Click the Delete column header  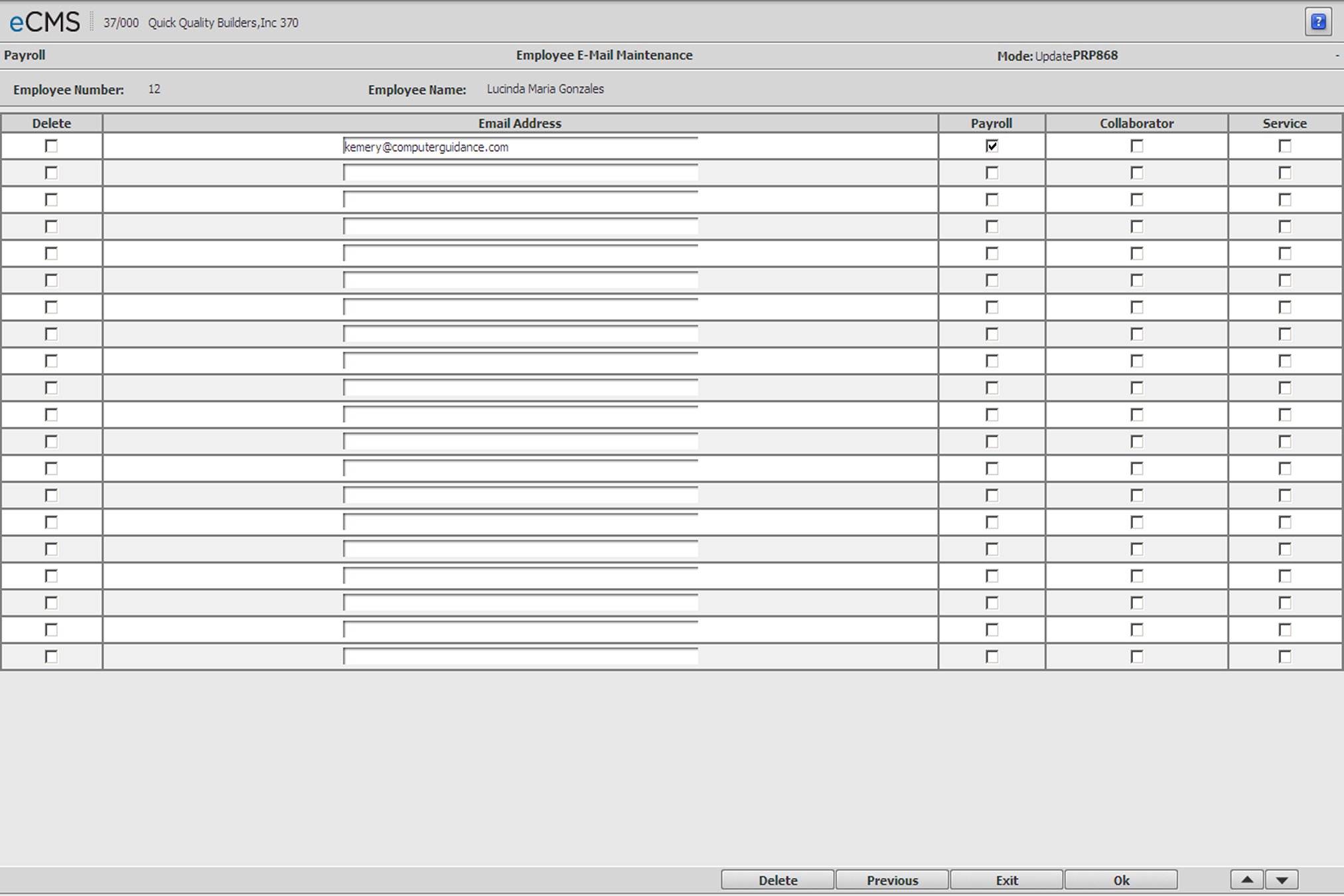click(x=52, y=123)
